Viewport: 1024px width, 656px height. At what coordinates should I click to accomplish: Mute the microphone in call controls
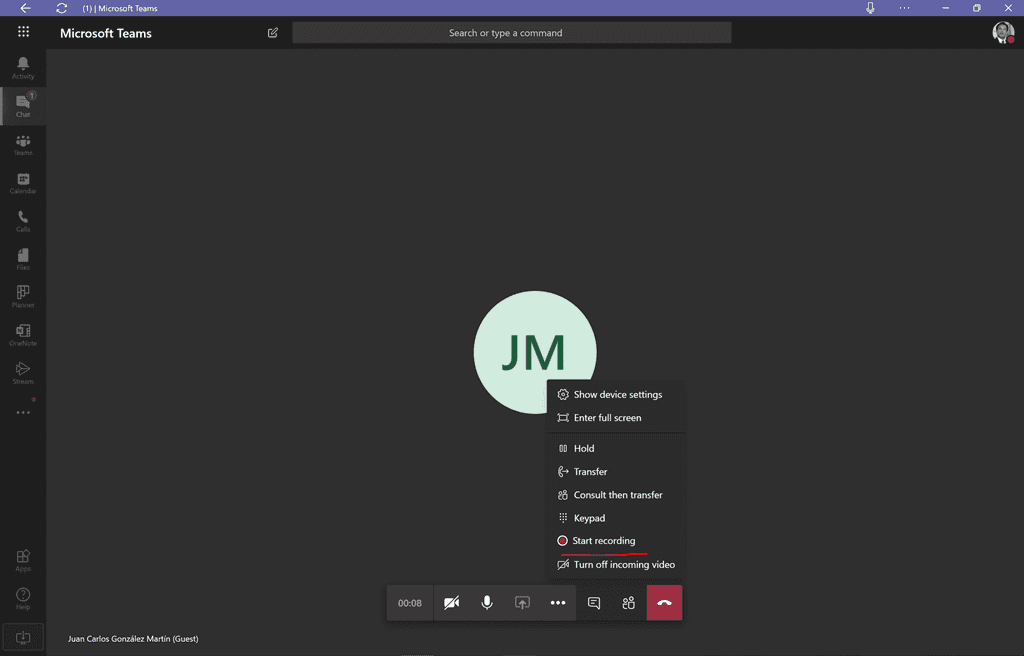(x=487, y=603)
